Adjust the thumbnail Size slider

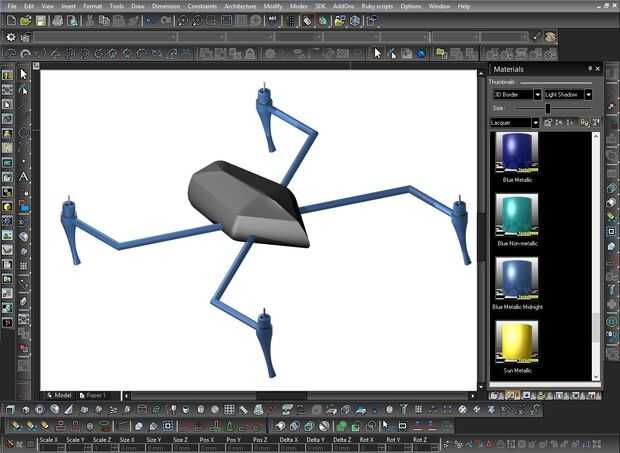548,108
